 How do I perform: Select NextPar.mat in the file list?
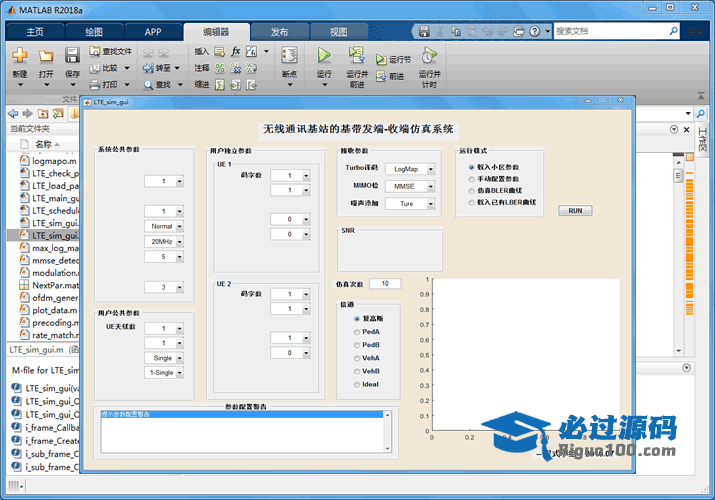point(49,285)
